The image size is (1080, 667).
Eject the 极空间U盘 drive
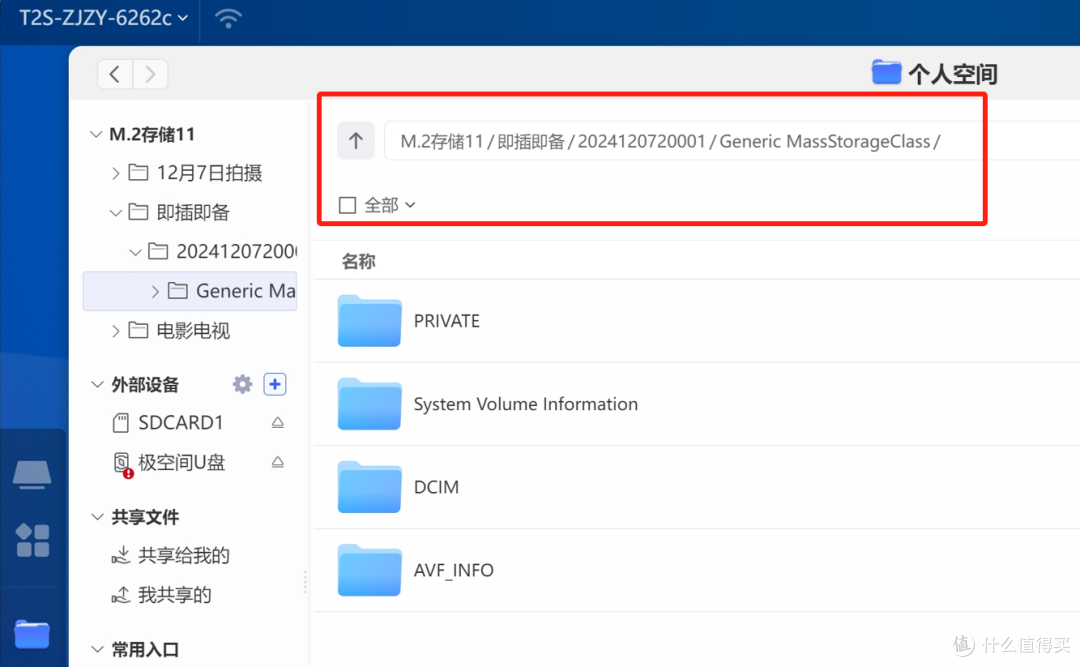277,462
